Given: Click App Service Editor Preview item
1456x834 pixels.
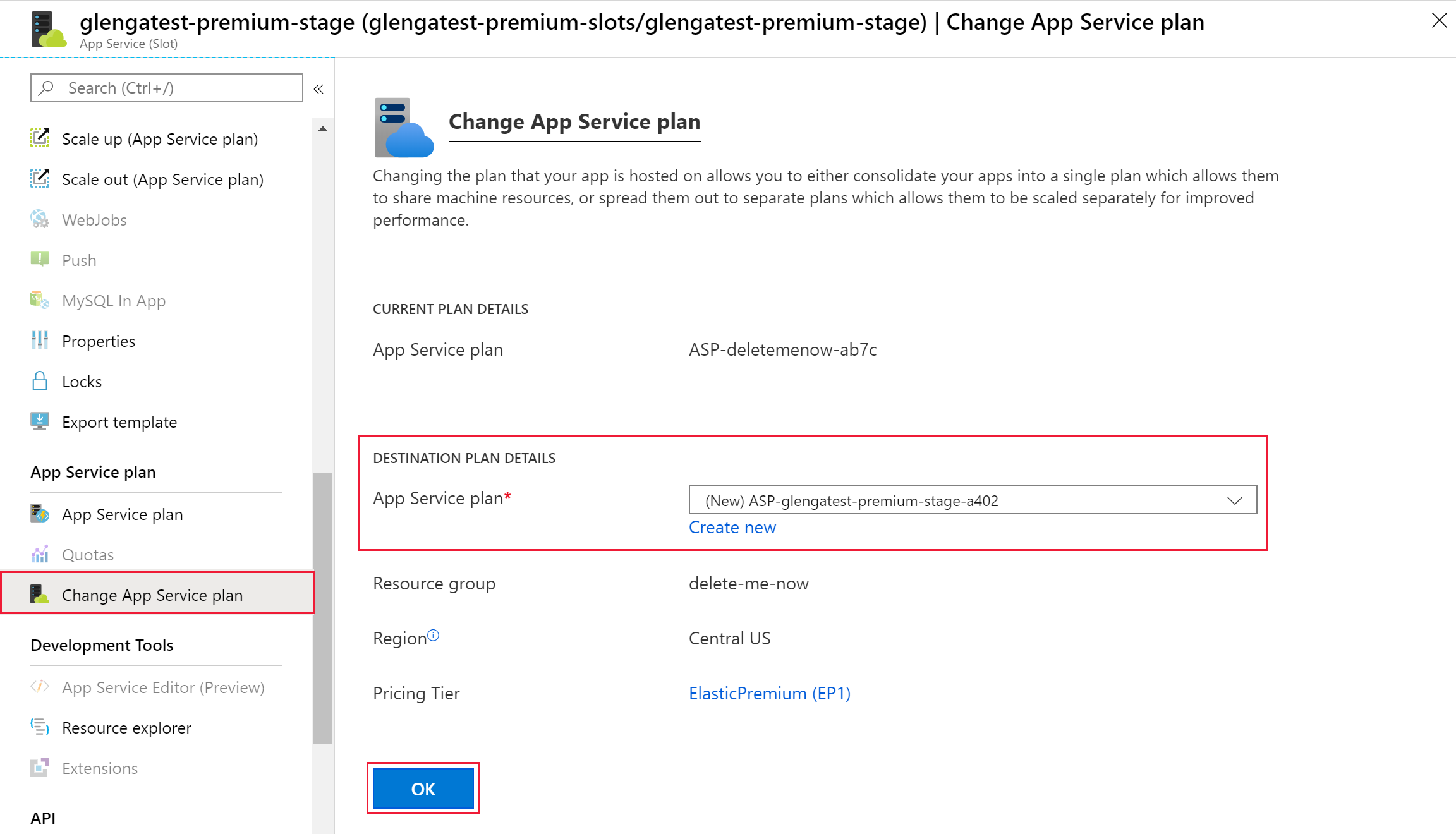Looking at the screenshot, I should 163,687.
